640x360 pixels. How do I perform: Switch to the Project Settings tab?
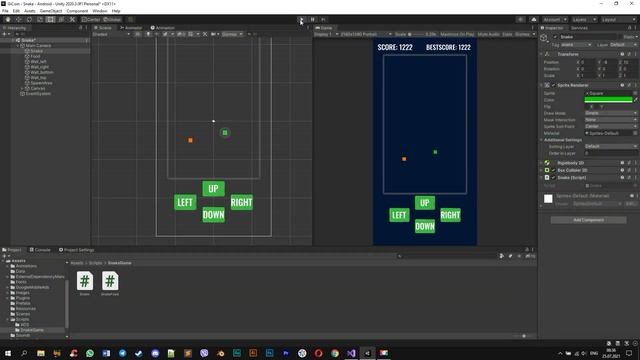(x=76, y=250)
